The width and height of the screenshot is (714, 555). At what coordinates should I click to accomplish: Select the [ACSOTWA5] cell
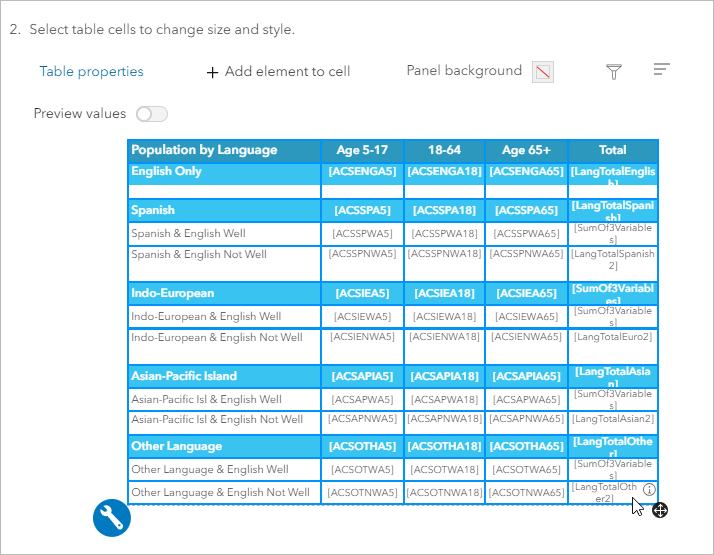coord(362,469)
